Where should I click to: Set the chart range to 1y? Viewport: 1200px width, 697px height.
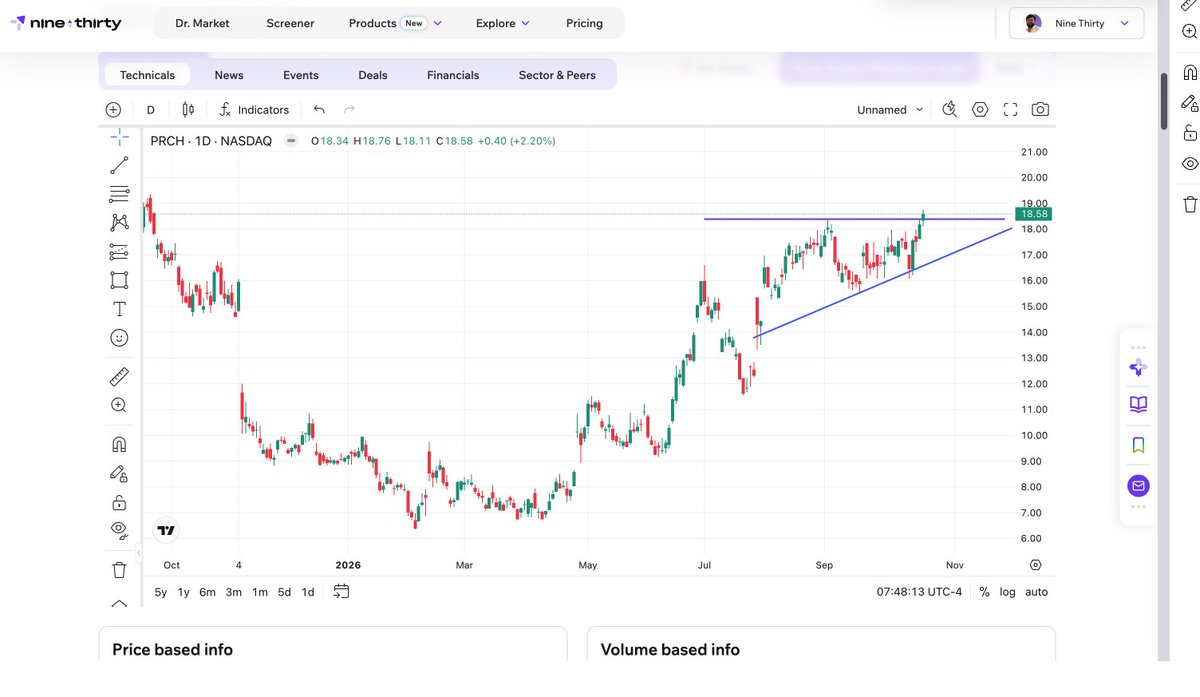[184, 592]
